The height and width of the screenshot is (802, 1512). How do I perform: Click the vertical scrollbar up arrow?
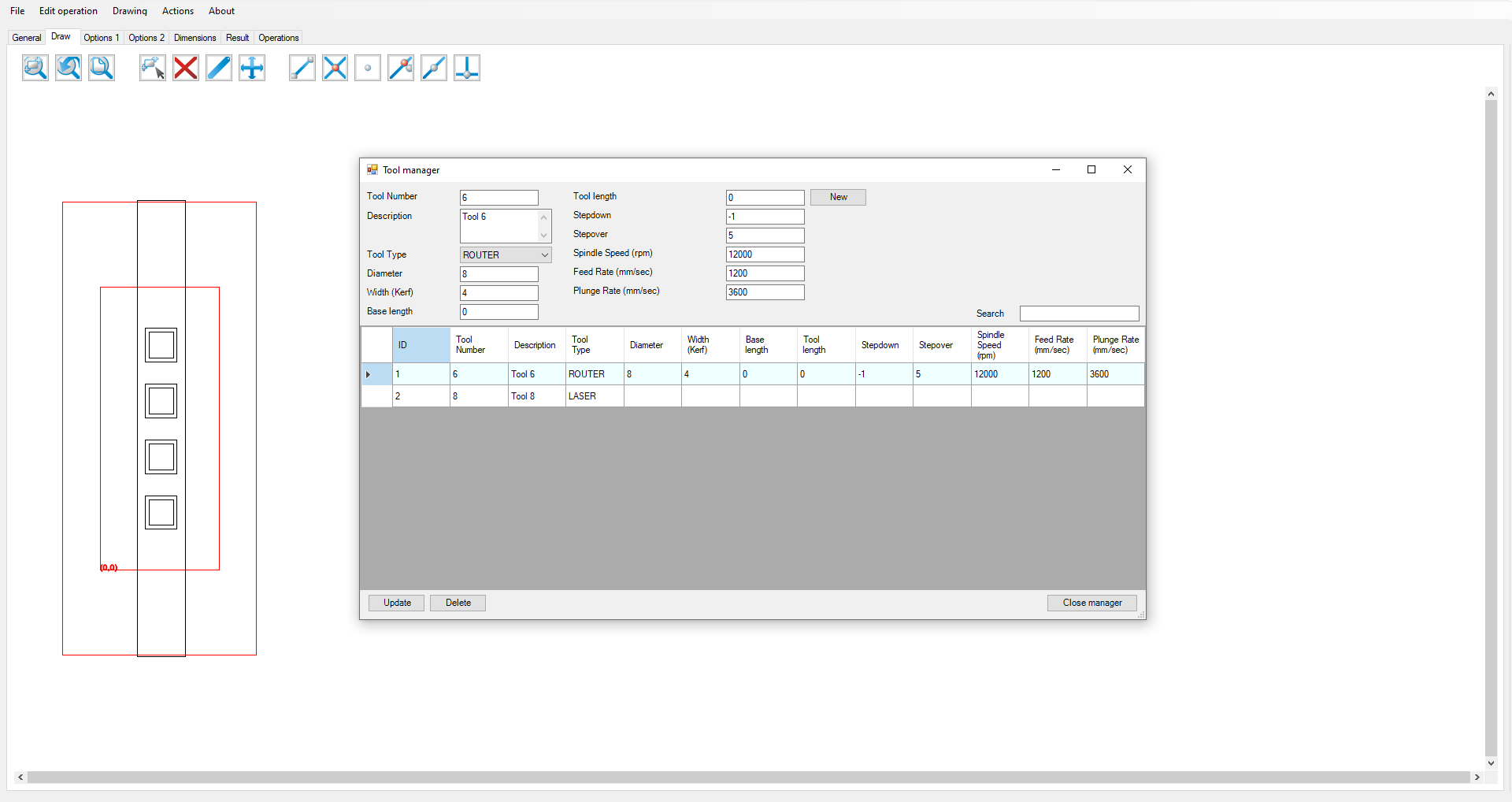point(1491,94)
